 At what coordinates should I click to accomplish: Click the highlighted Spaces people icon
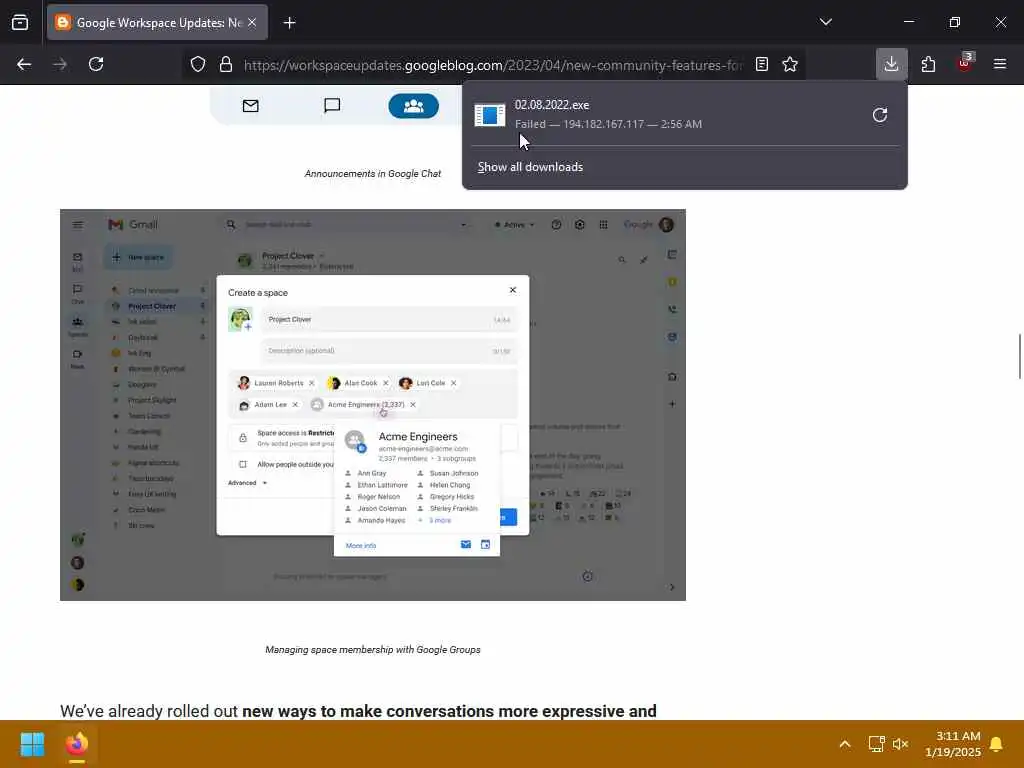[413, 106]
